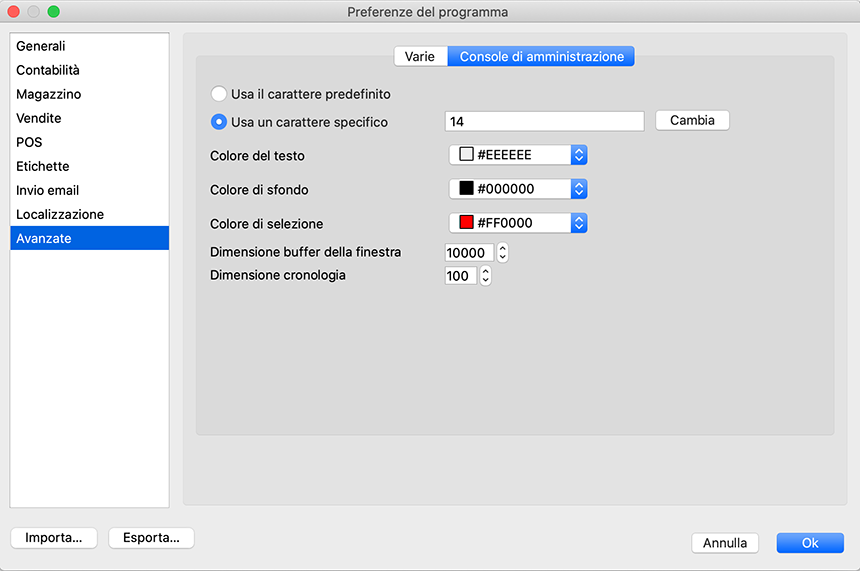
Task: Select 'Usa il carattere predefinito' radio button
Action: 218,94
